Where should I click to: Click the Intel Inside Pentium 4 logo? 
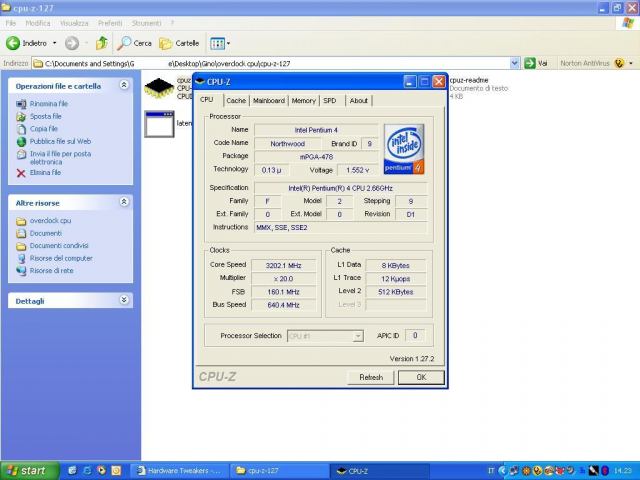(x=404, y=149)
